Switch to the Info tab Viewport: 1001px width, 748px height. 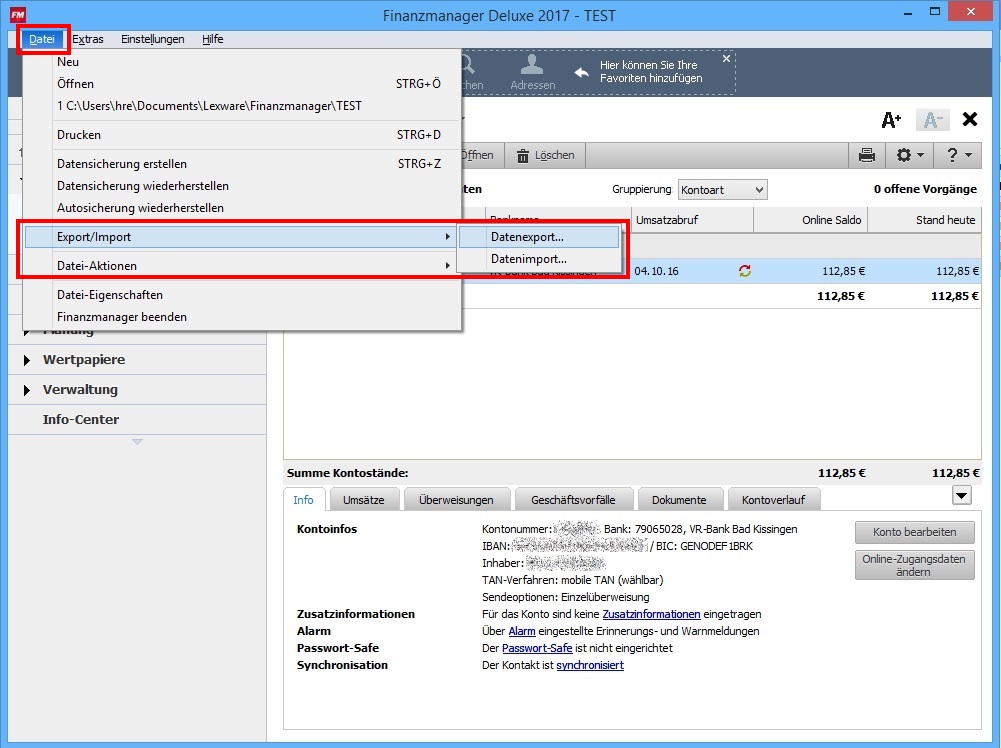point(303,500)
